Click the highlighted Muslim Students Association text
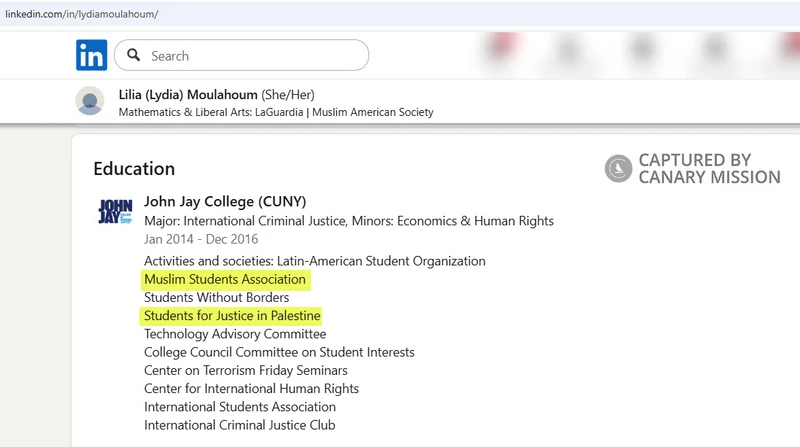The image size is (800, 447). pyautogui.click(x=225, y=279)
